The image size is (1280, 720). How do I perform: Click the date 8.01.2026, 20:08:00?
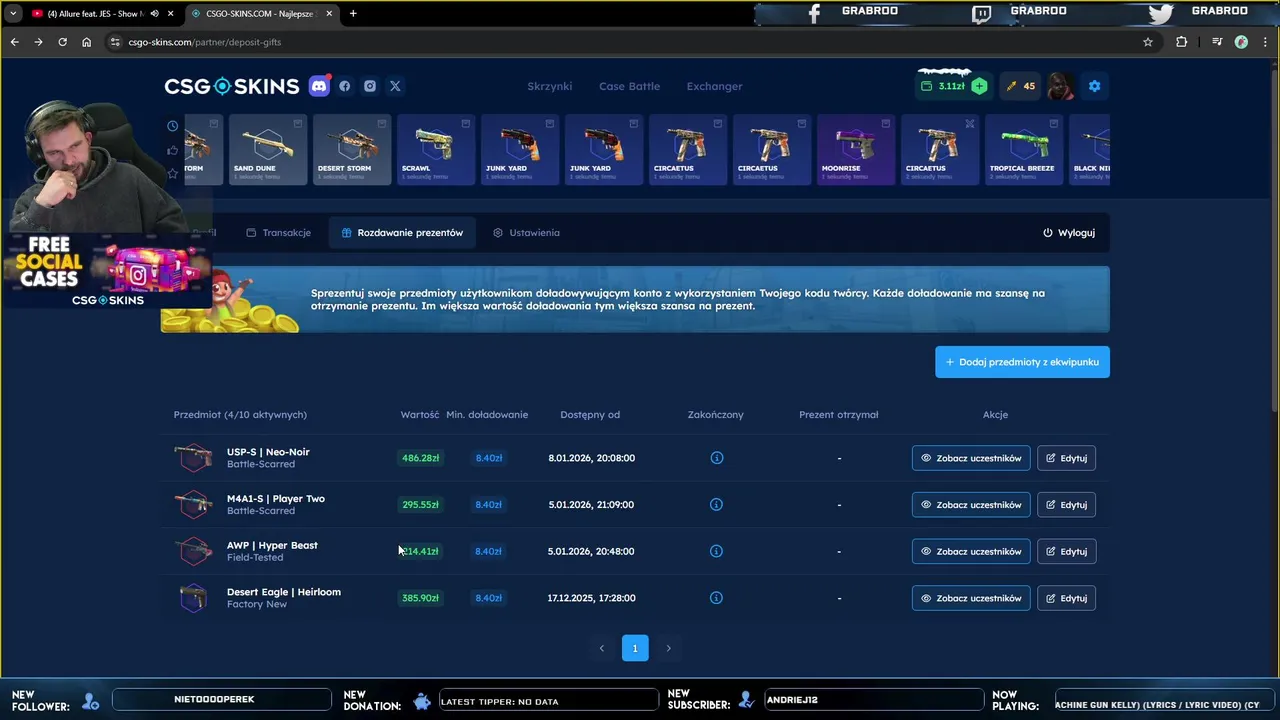(591, 458)
